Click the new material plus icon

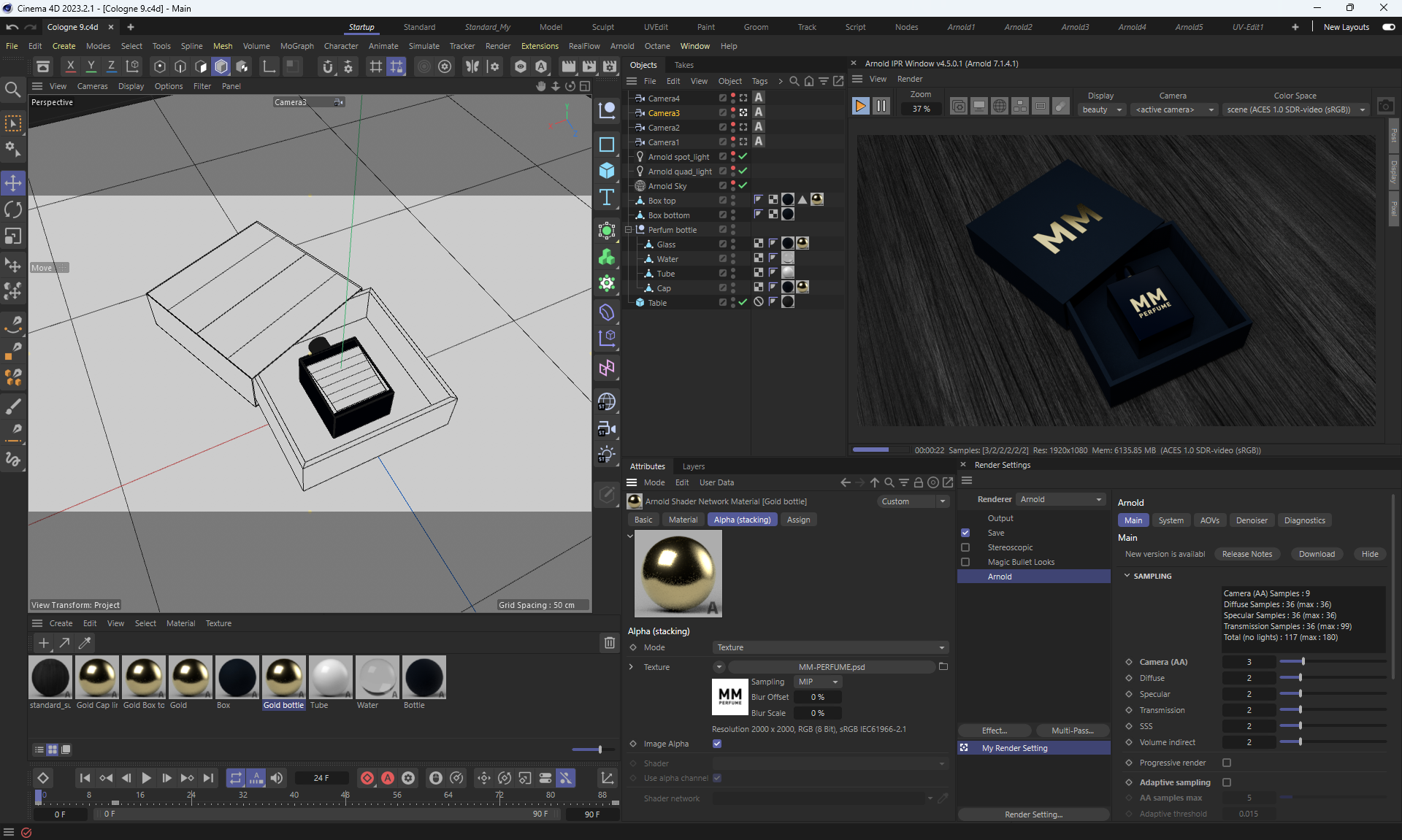(x=44, y=643)
